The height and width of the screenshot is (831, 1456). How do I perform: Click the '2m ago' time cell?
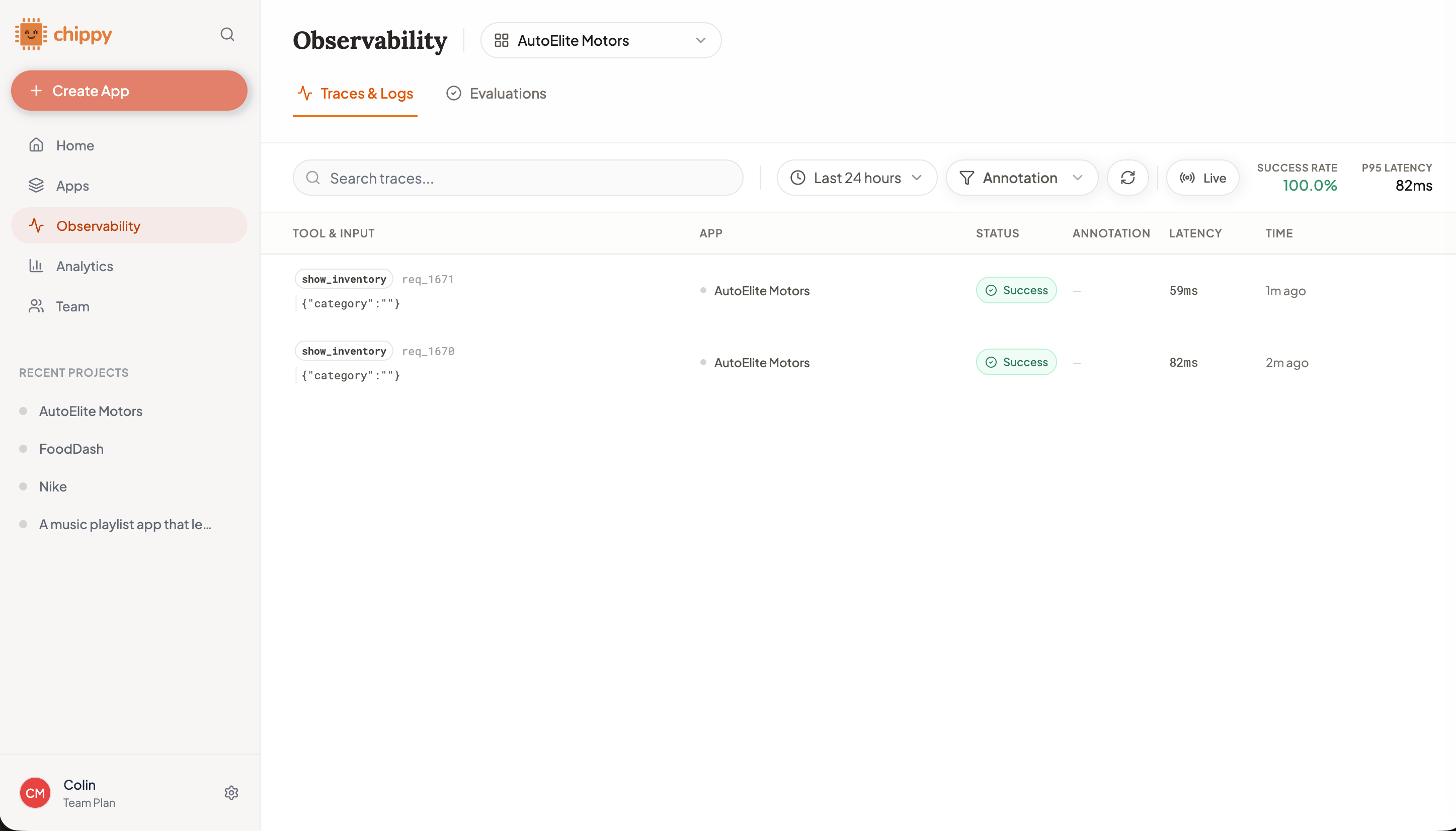(1286, 362)
